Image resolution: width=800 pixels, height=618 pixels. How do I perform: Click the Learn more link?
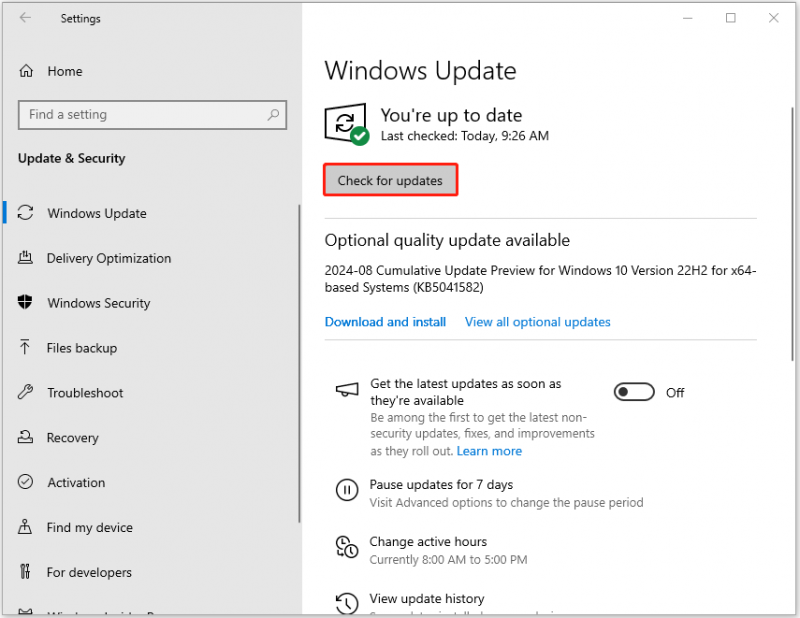(x=489, y=451)
